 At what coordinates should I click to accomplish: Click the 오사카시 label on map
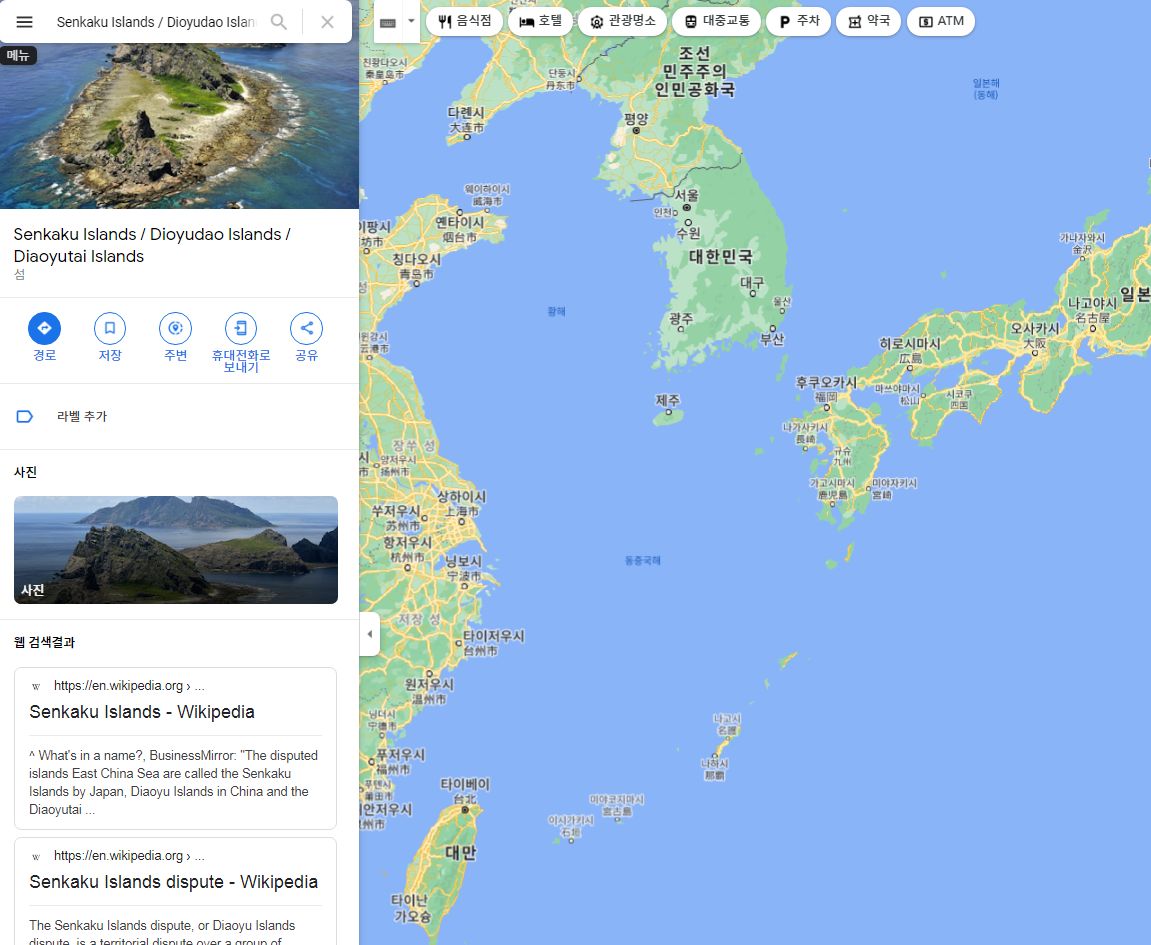point(1035,328)
